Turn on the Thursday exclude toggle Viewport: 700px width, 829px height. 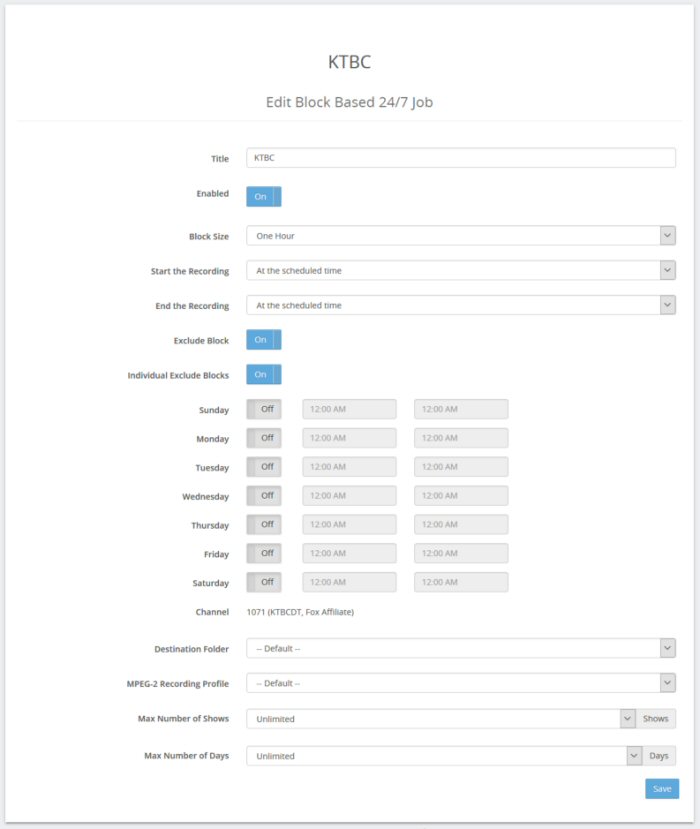click(x=264, y=524)
